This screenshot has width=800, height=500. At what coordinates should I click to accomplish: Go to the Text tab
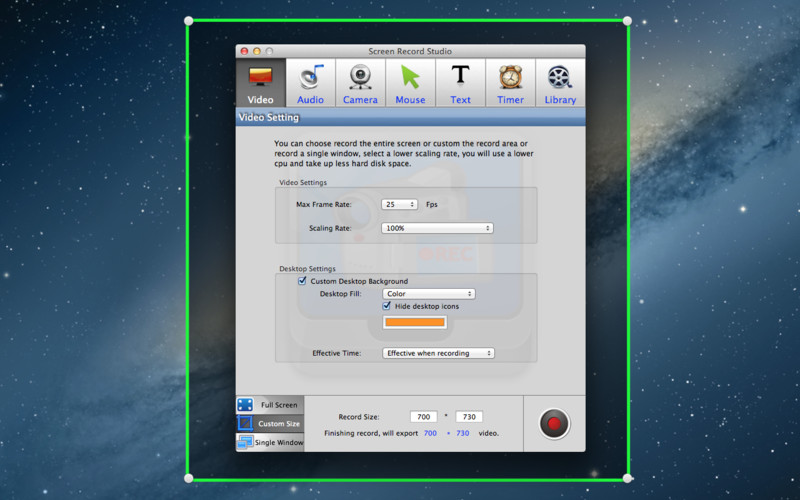[x=460, y=83]
